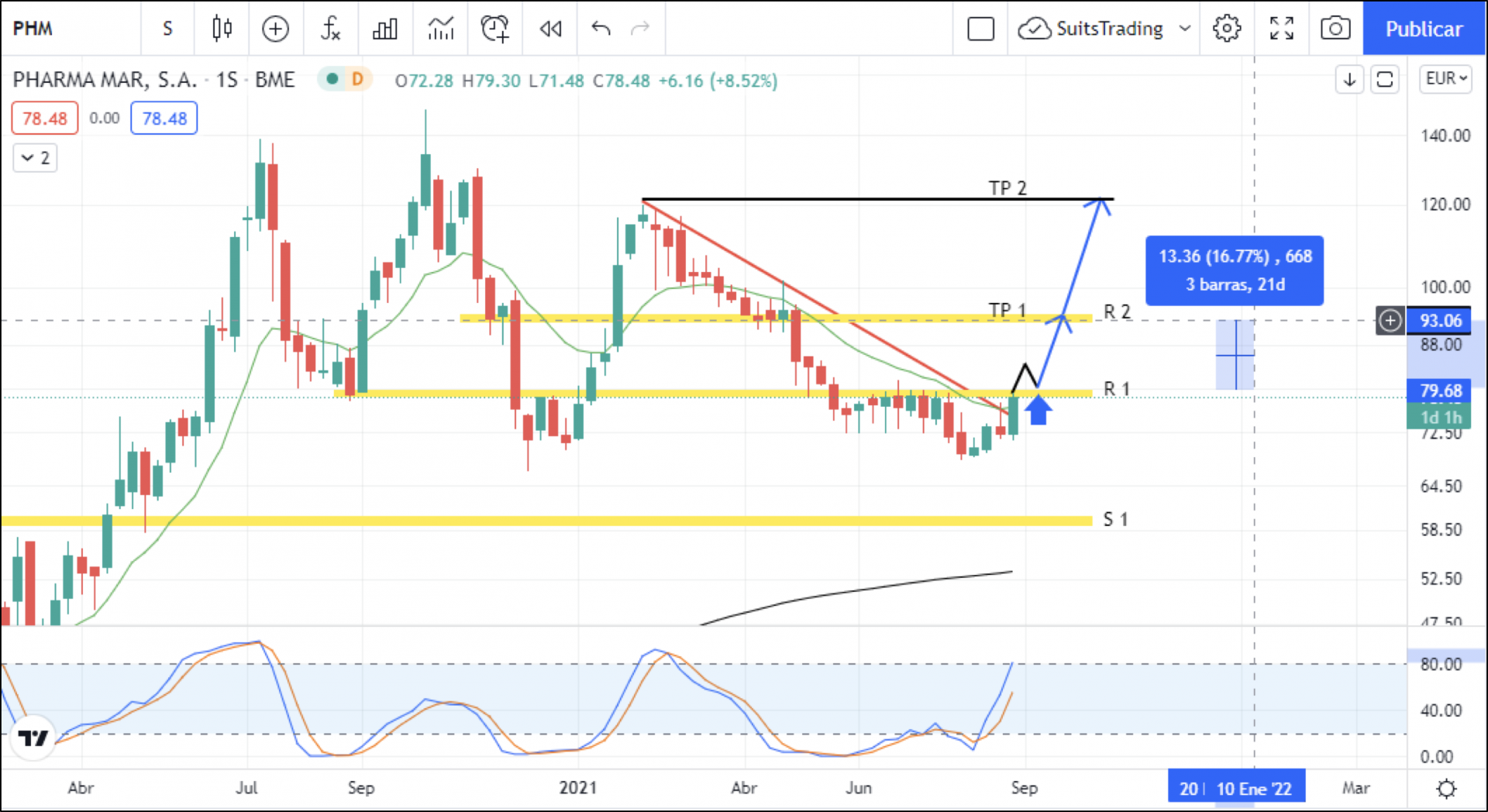The height and width of the screenshot is (812, 1488).
Task: Toggle the D delayed data badge
Action: pyautogui.click(x=357, y=79)
